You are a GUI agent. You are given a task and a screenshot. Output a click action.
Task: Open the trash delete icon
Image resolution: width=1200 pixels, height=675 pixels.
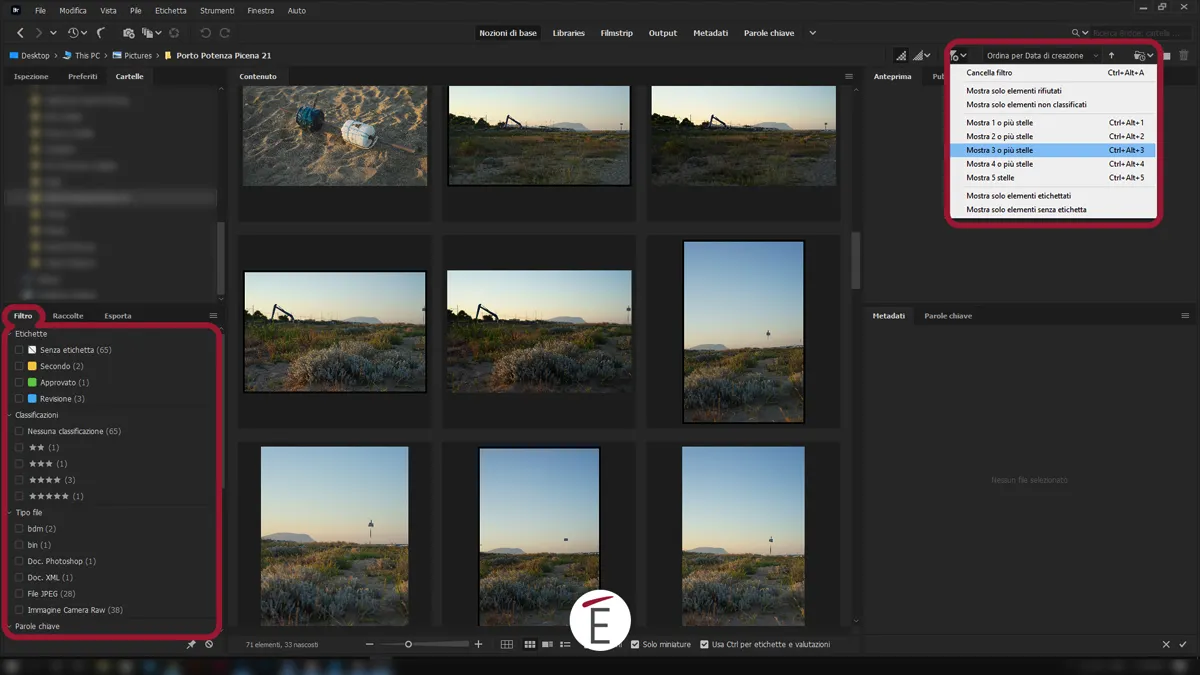[1182, 56]
